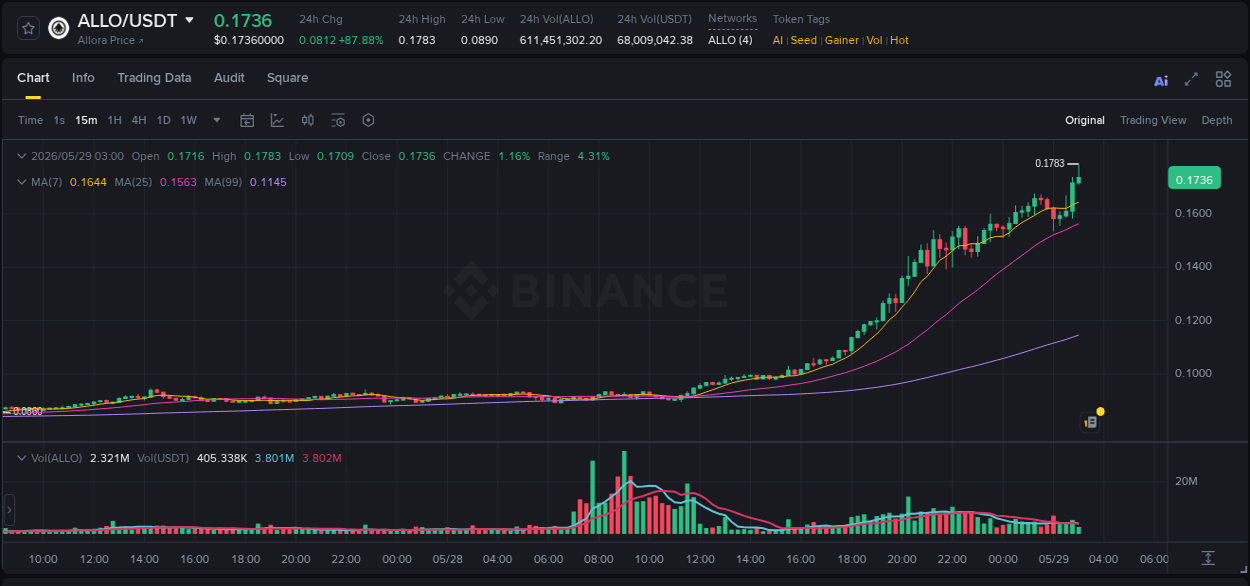Viewport: 1250px width, 586px height.
Task: Open the chart display settings icon
Action: coord(338,120)
